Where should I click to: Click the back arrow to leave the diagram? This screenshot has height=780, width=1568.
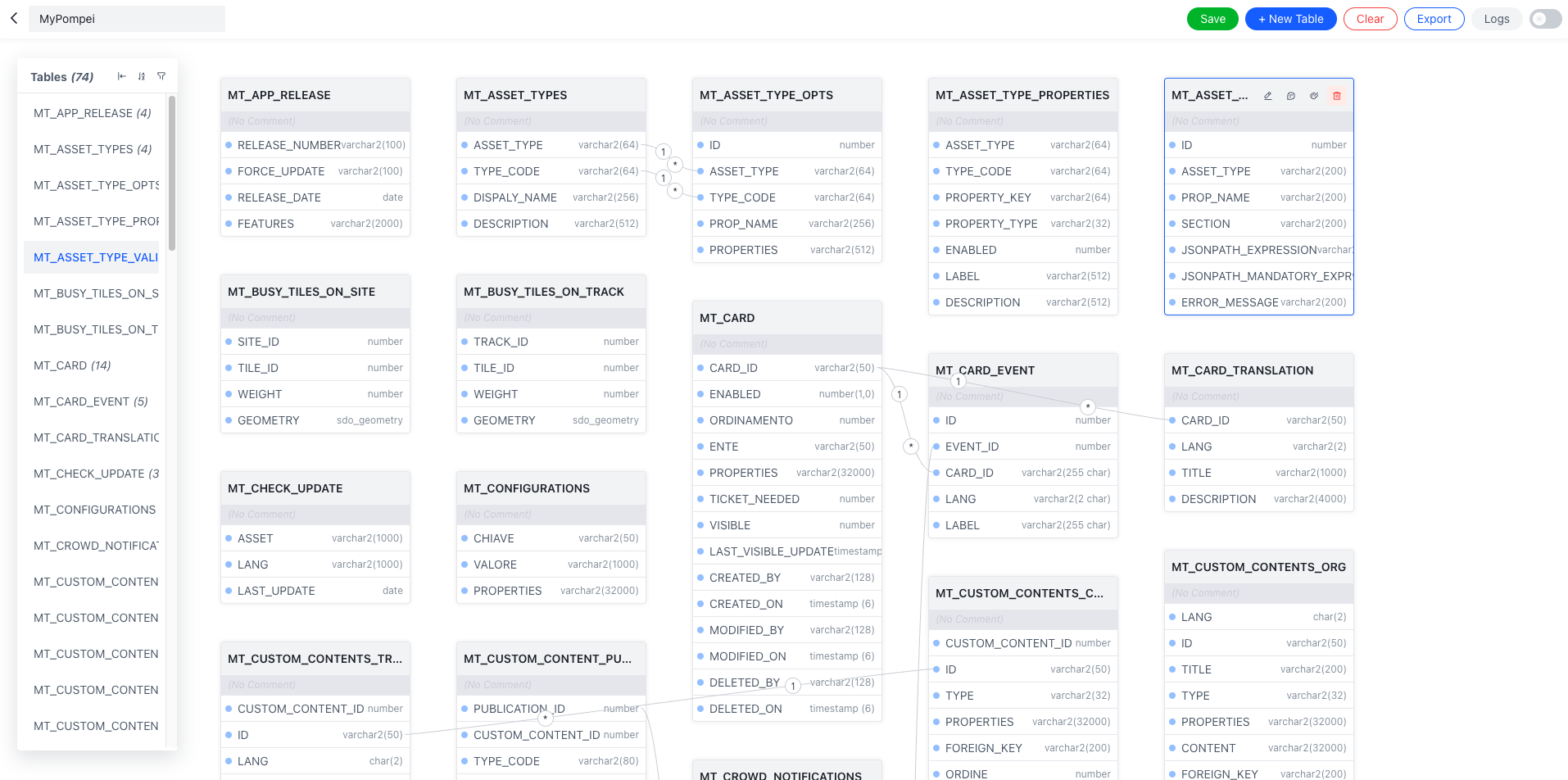(x=14, y=18)
